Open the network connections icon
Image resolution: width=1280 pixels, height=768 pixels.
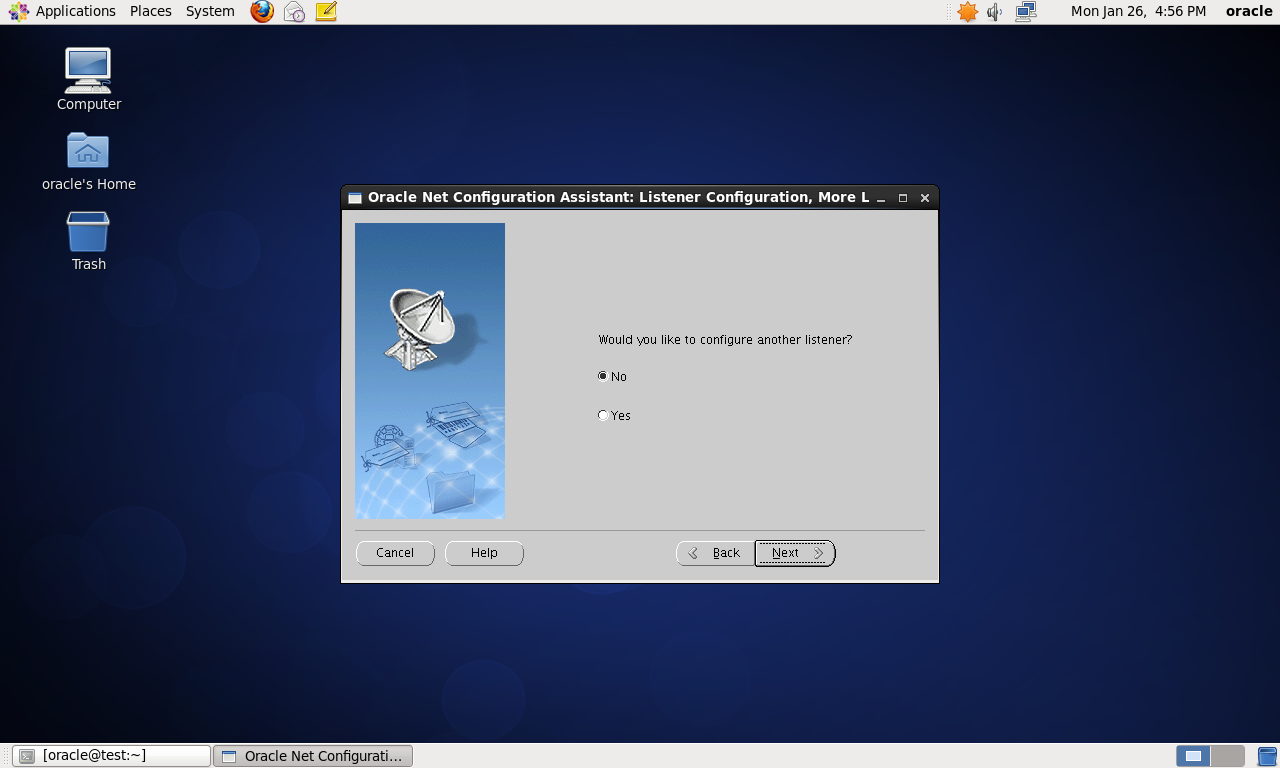pos(1026,12)
